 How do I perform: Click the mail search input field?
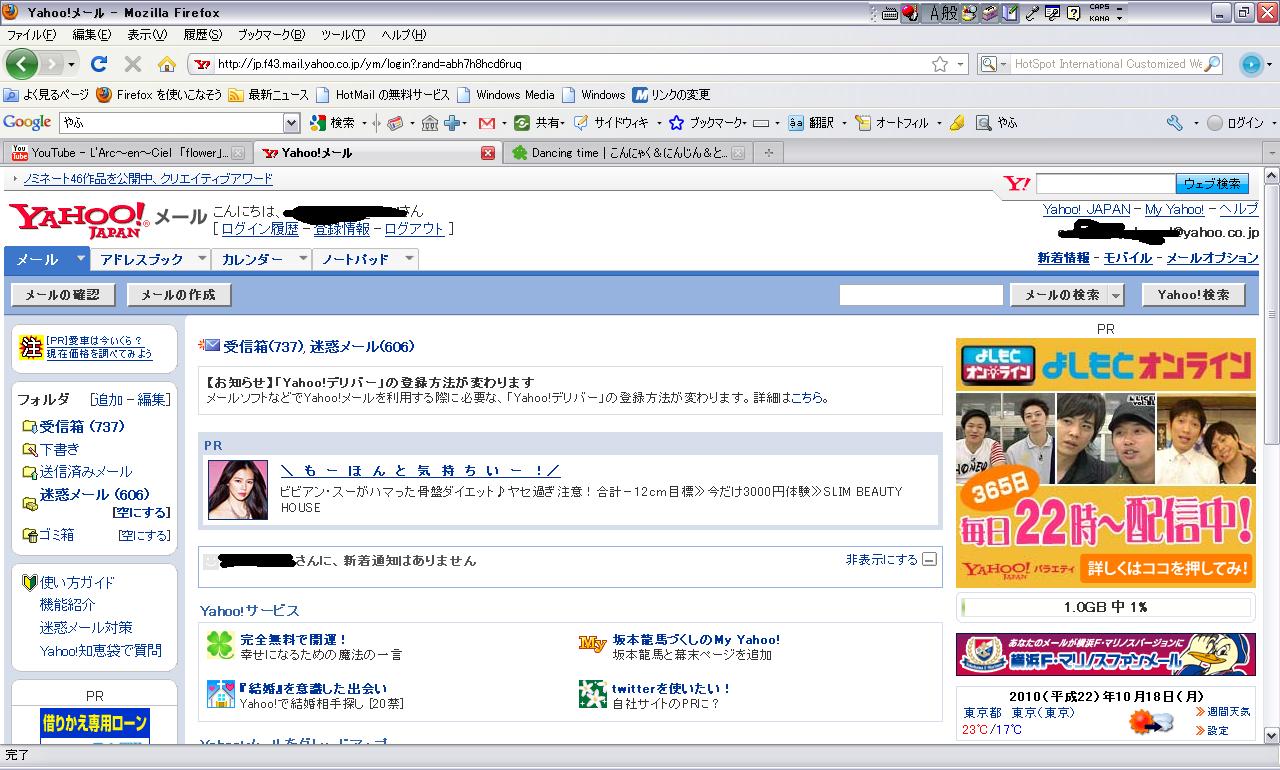pos(921,295)
